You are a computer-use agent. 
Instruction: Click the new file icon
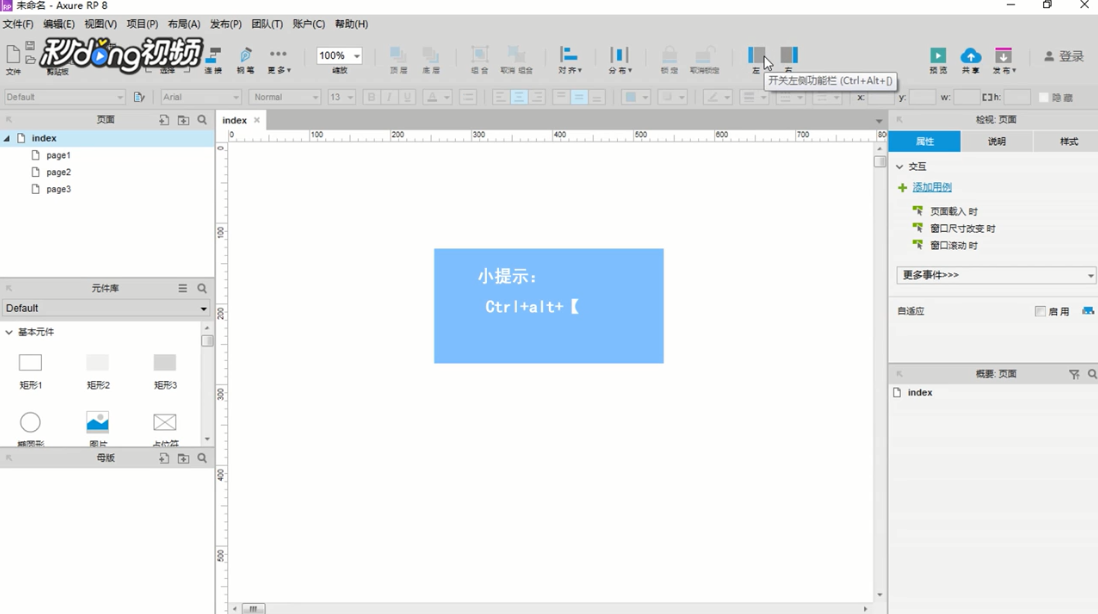pos(13,54)
